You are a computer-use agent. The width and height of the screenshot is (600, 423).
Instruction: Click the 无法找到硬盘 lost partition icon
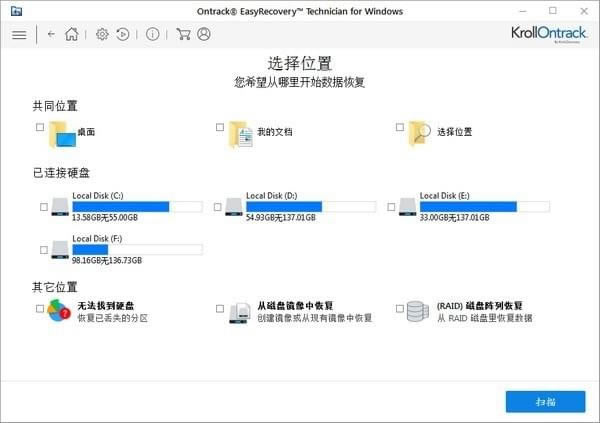tap(59, 311)
